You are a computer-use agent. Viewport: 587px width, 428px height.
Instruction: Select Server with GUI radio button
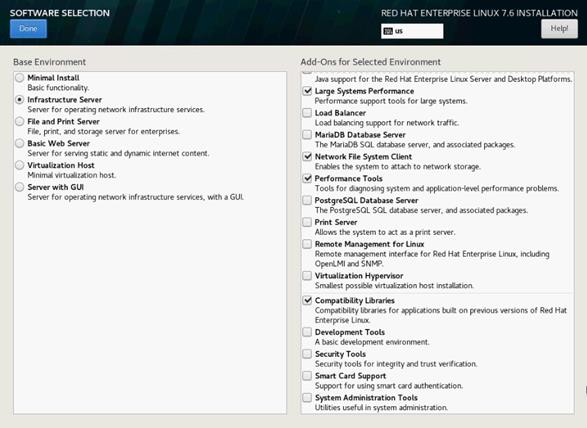(x=19, y=187)
